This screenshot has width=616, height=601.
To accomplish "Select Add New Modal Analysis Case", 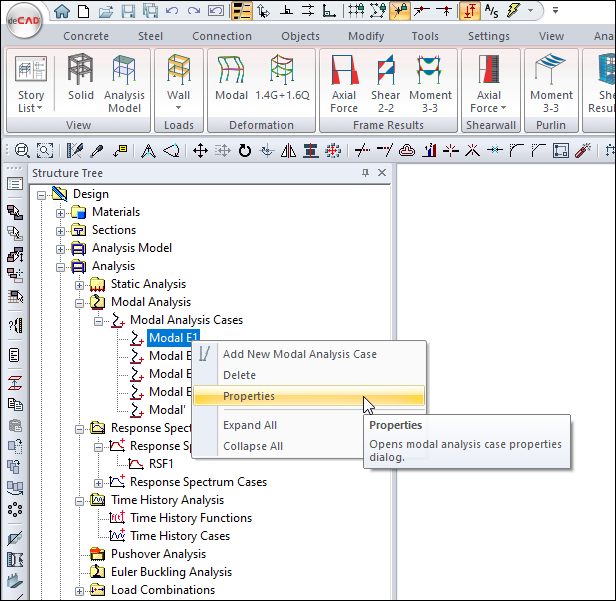I will tap(299, 354).
